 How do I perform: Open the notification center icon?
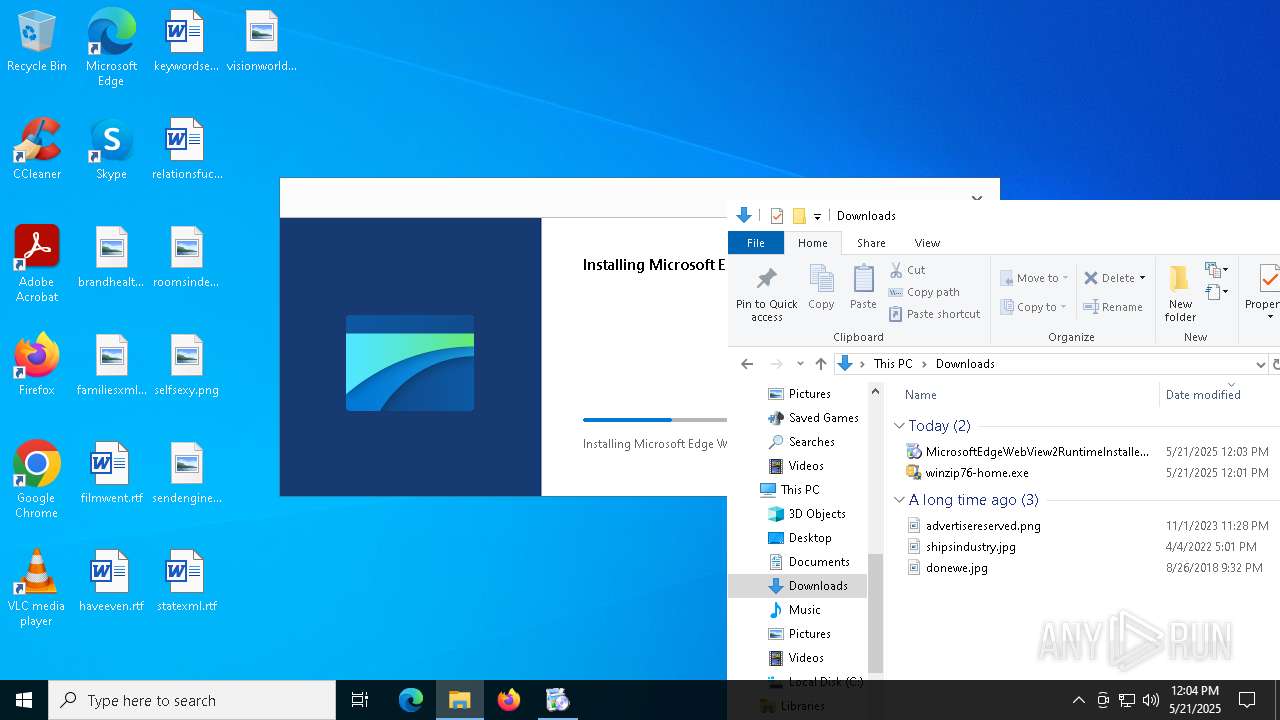click(x=1247, y=700)
